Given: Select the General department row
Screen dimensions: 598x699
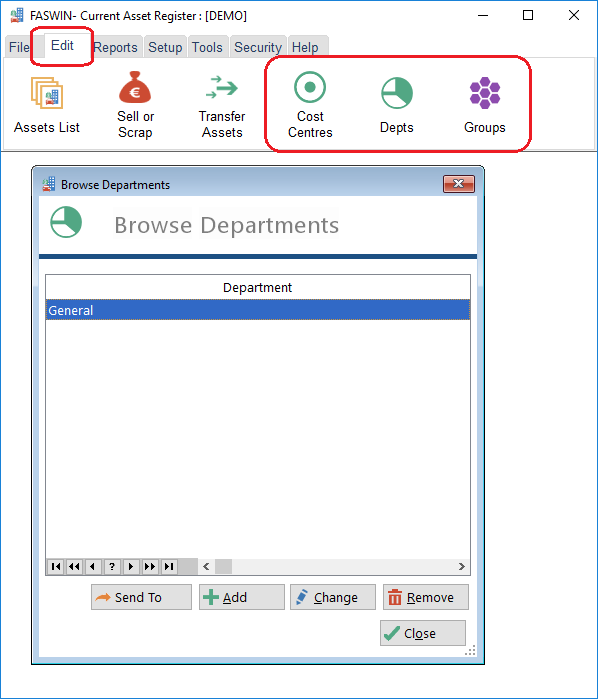Looking at the screenshot, I should tap(258, 310).
